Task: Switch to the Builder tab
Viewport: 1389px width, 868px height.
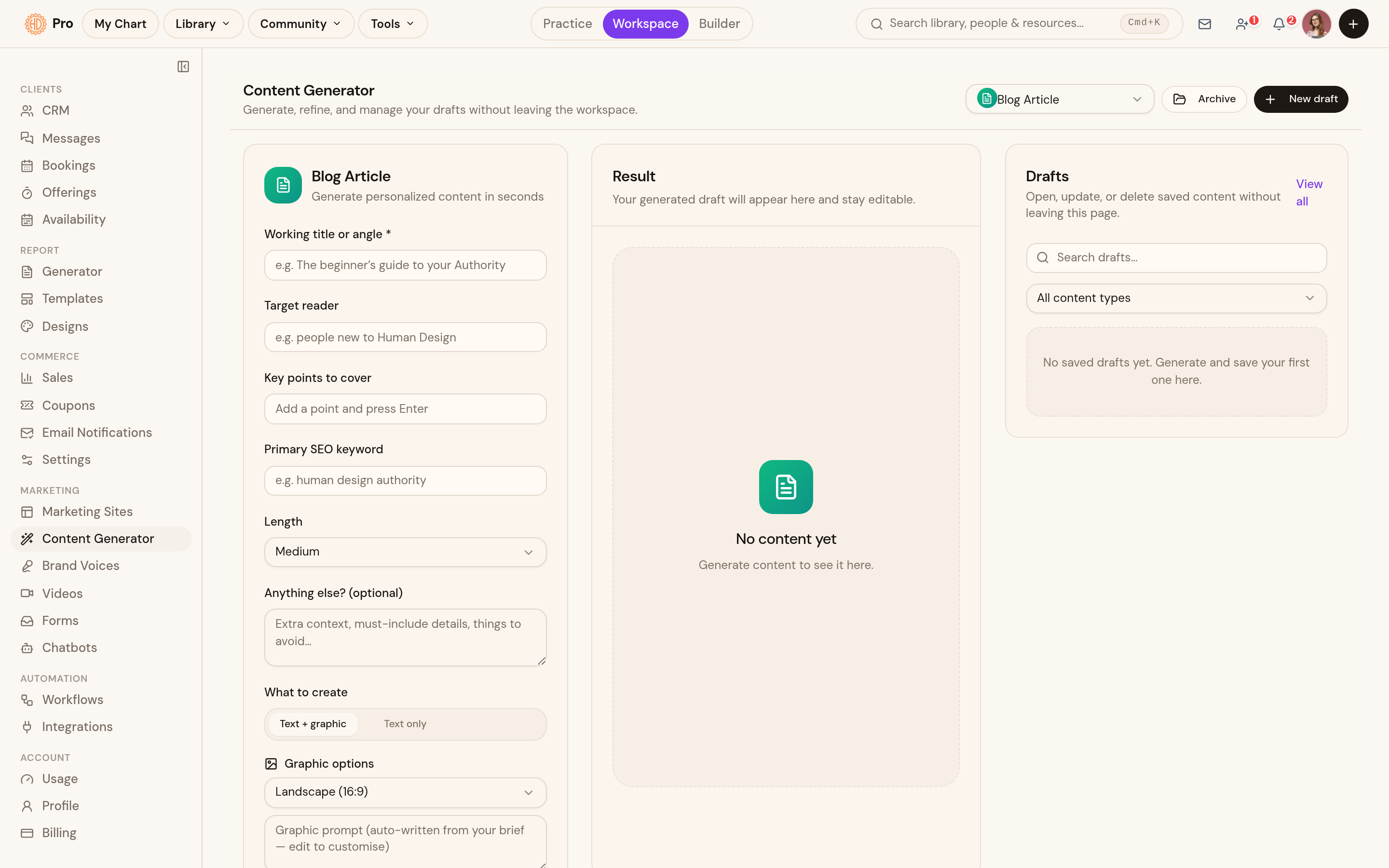Action: click(x=719, y=24)
